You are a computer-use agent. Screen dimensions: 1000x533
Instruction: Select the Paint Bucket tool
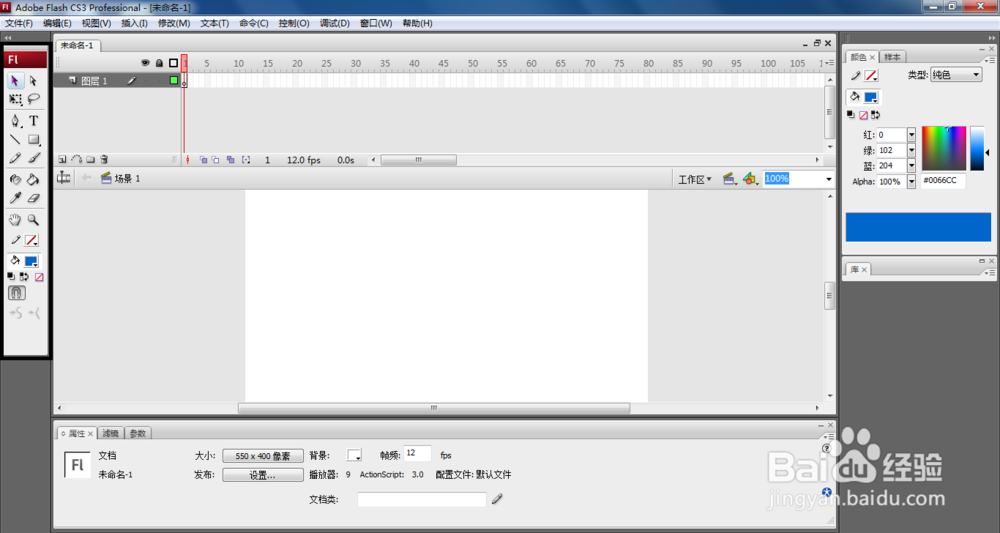33,180
